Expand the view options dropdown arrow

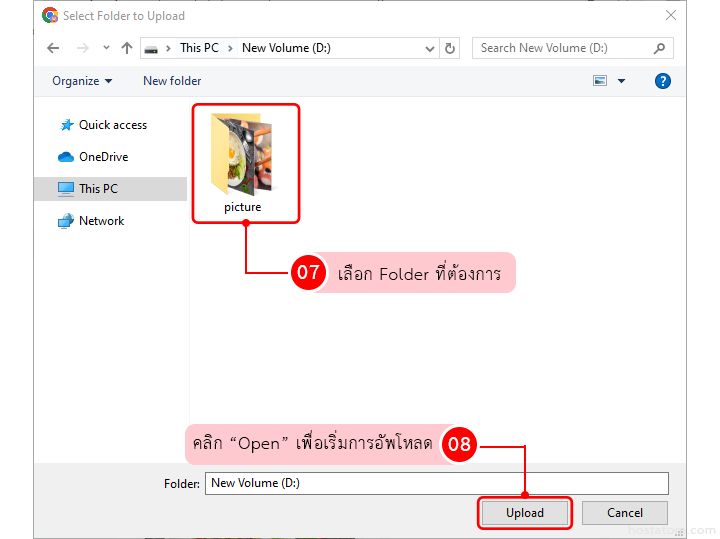point(621,81)
